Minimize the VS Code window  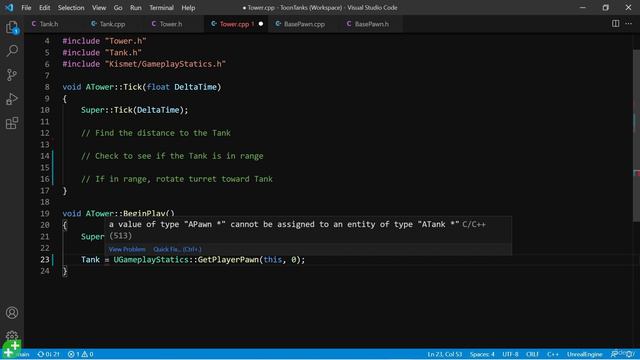click(582, 8)
